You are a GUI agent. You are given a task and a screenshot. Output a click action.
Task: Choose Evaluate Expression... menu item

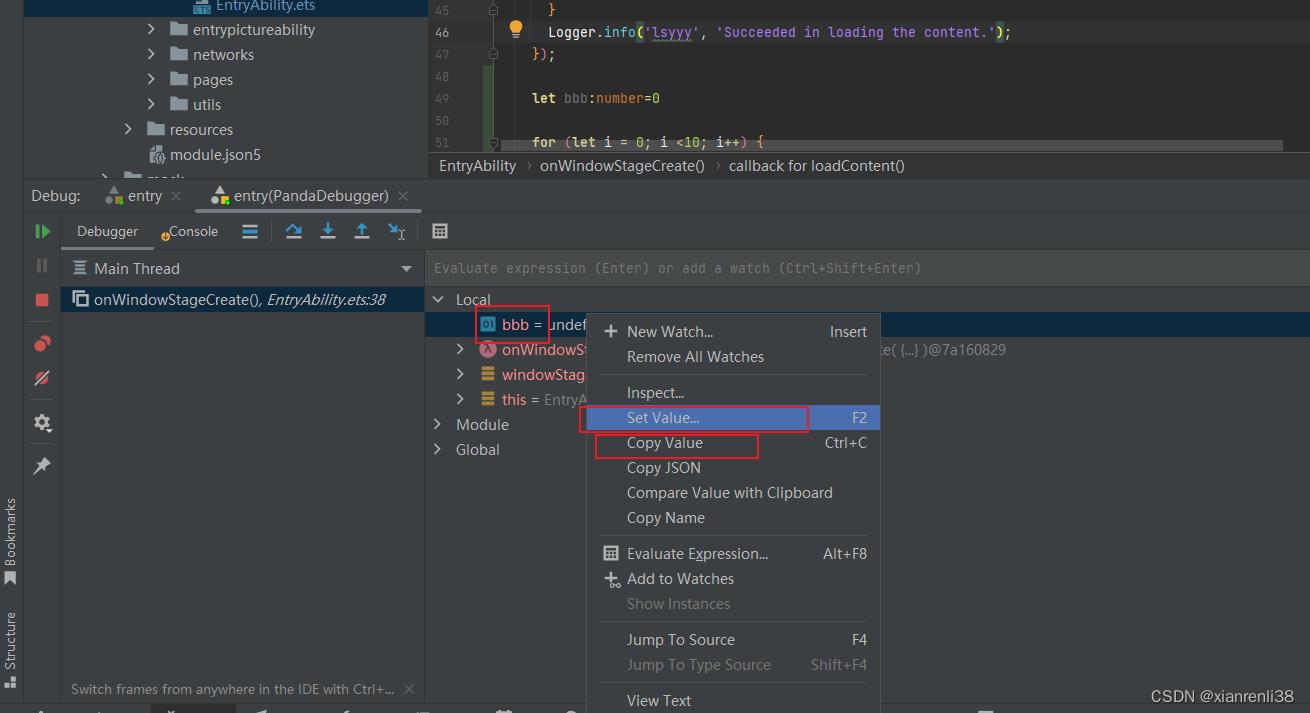tap(733, 554)
